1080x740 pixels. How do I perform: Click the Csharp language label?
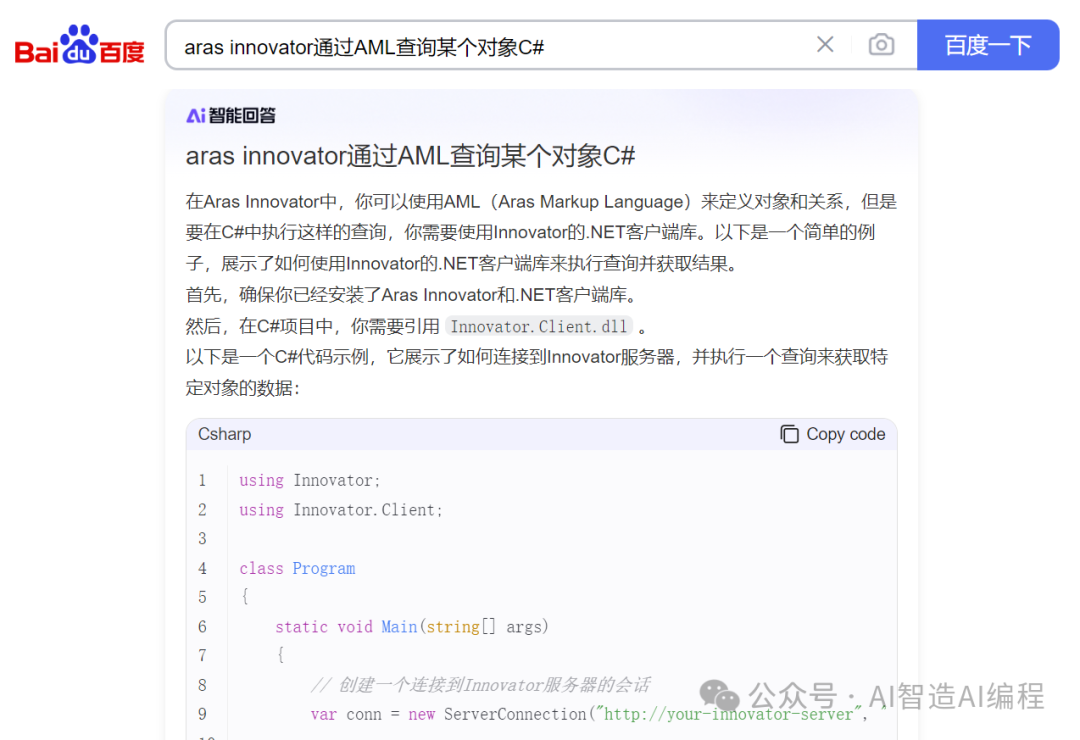pos(225,434)
